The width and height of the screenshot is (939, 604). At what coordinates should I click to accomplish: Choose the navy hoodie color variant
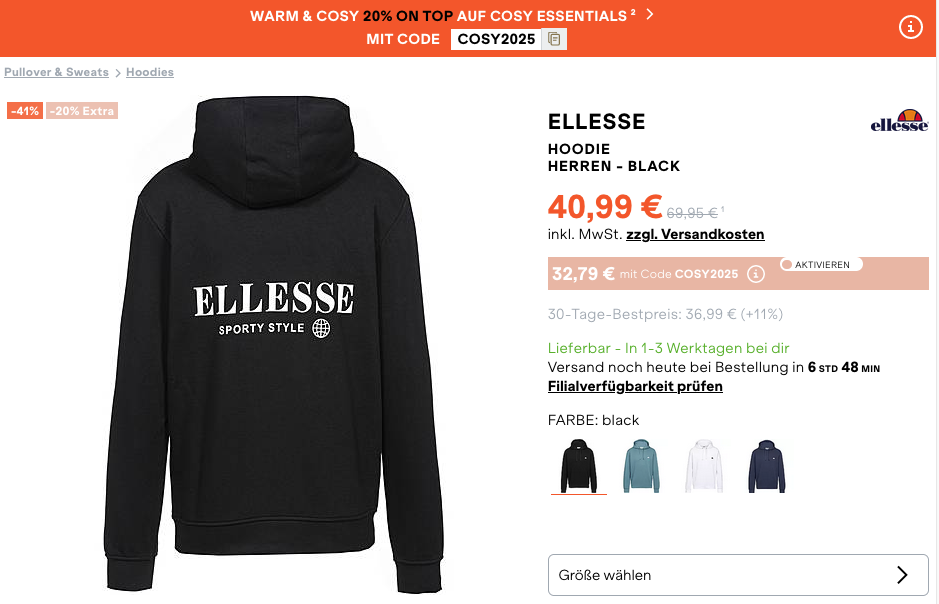[767, 465]
